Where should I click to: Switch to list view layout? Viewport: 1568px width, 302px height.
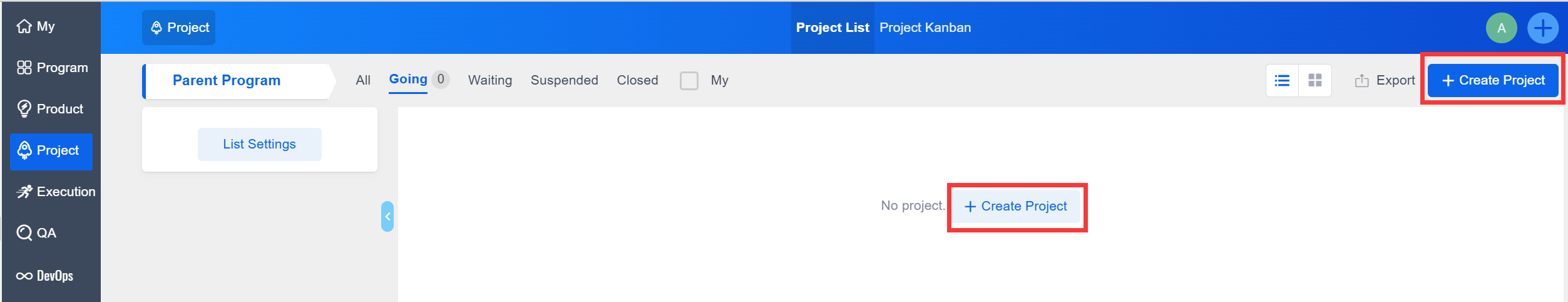coord(1282,81)
